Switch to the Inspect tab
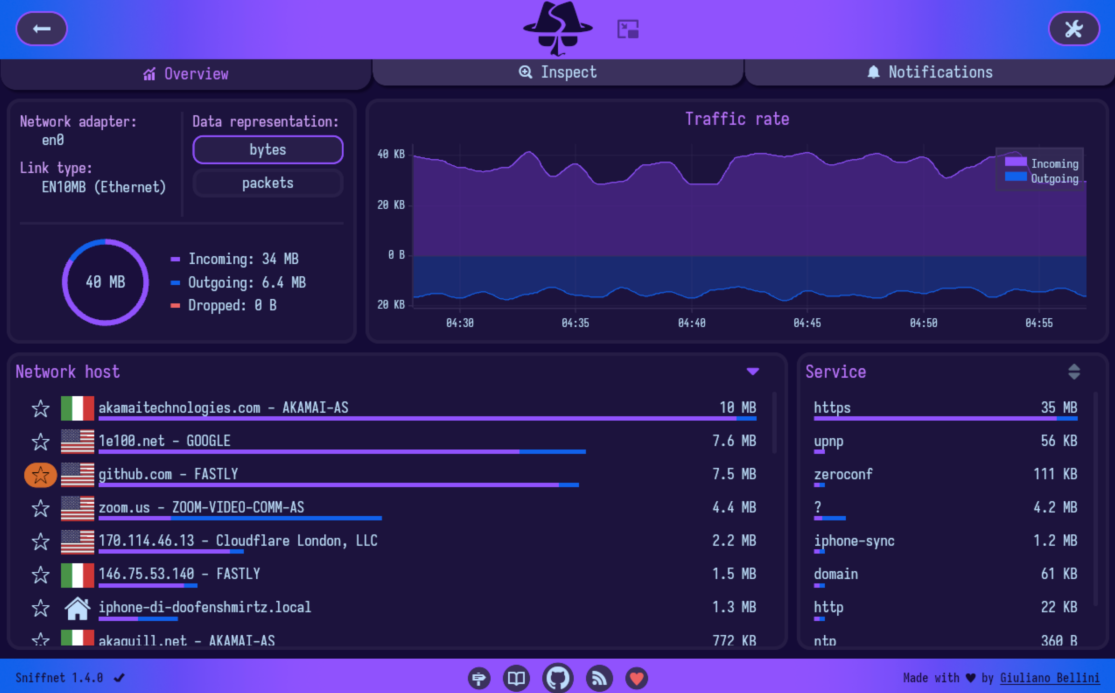 point(558,72)
